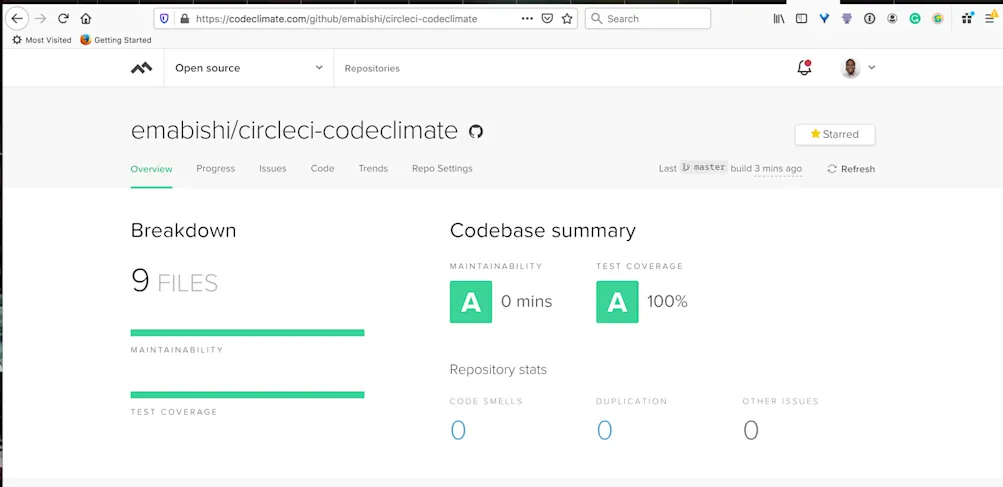The image size is (1003, 487).
Task: Click the Code Climate logo
Action: click(x=141, y=68)
